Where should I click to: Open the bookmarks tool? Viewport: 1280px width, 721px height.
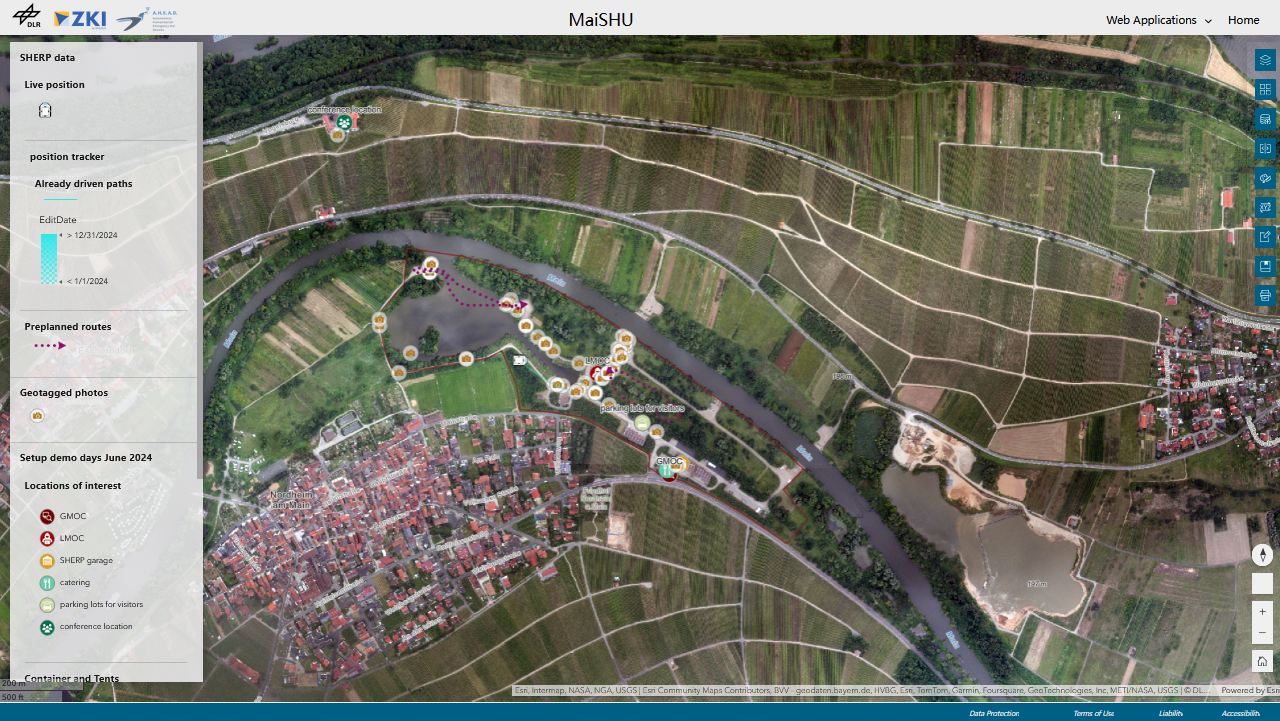point(1265,266)
